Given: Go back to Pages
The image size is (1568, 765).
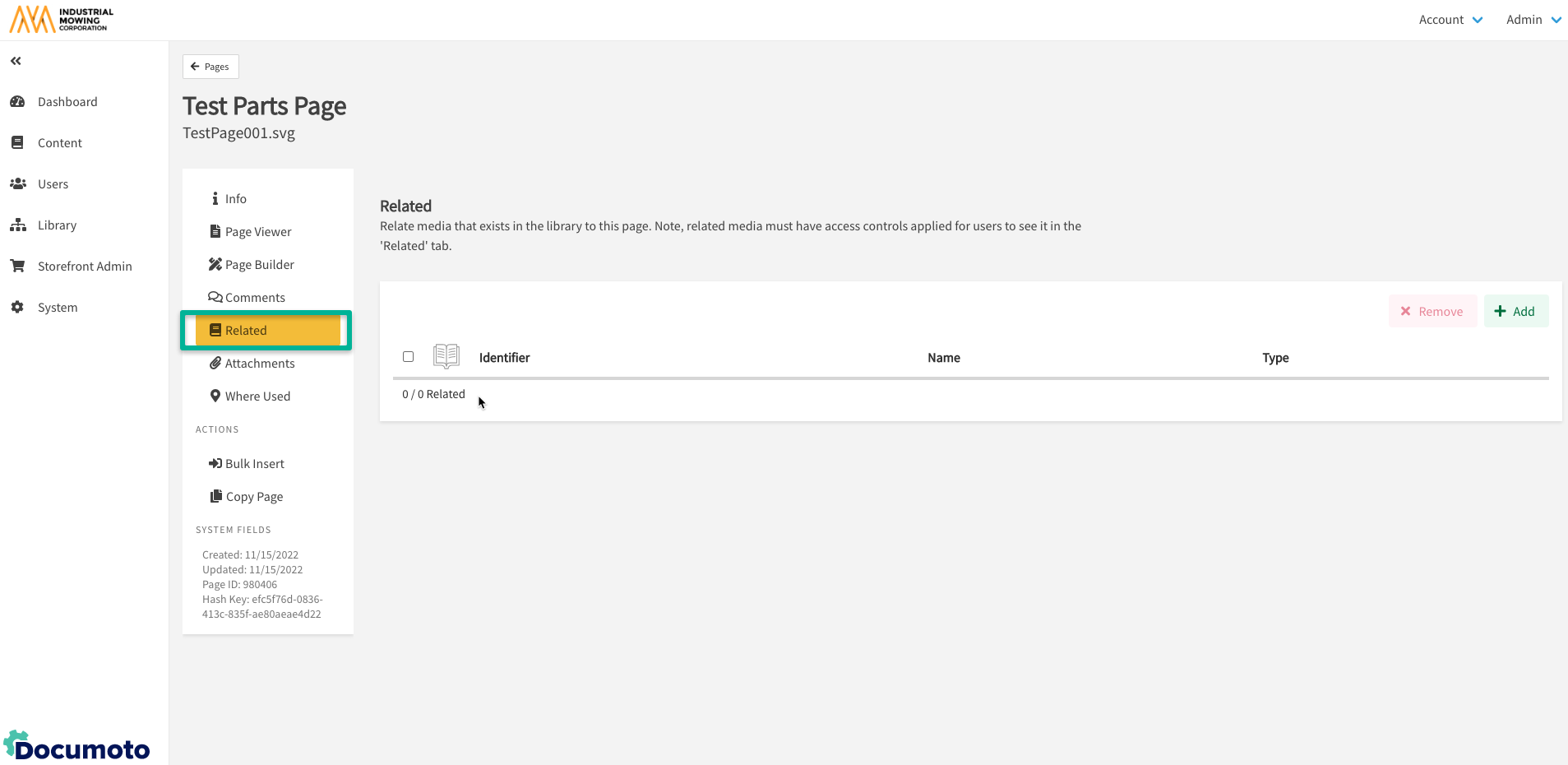Looking at the screenshot, I should click(x=210, y=67).
